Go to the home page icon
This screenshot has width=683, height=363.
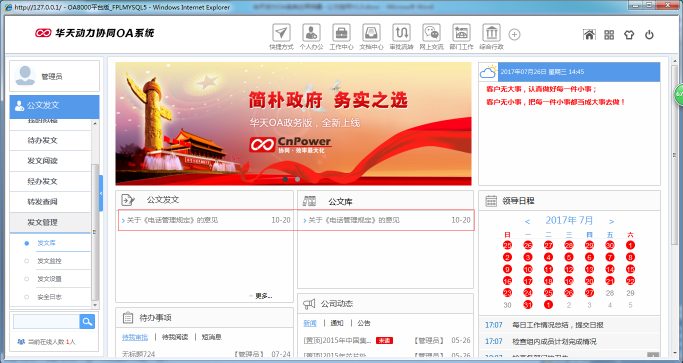(x=589, y=35)
